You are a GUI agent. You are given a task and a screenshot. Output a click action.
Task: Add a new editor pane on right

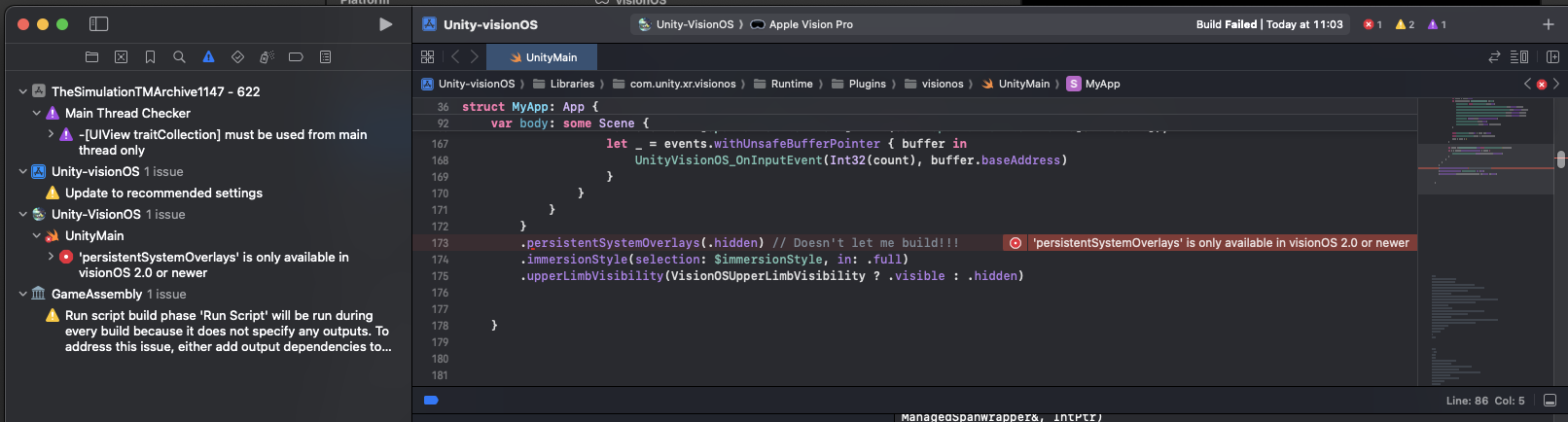click(1552, 57)
